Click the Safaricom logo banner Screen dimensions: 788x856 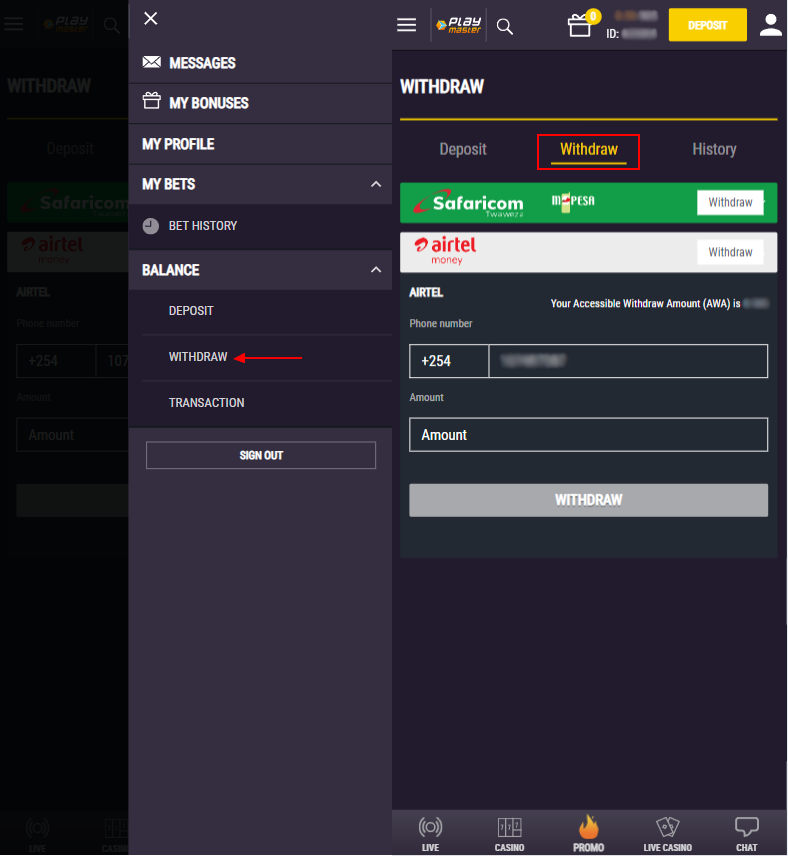pos(469,203)
